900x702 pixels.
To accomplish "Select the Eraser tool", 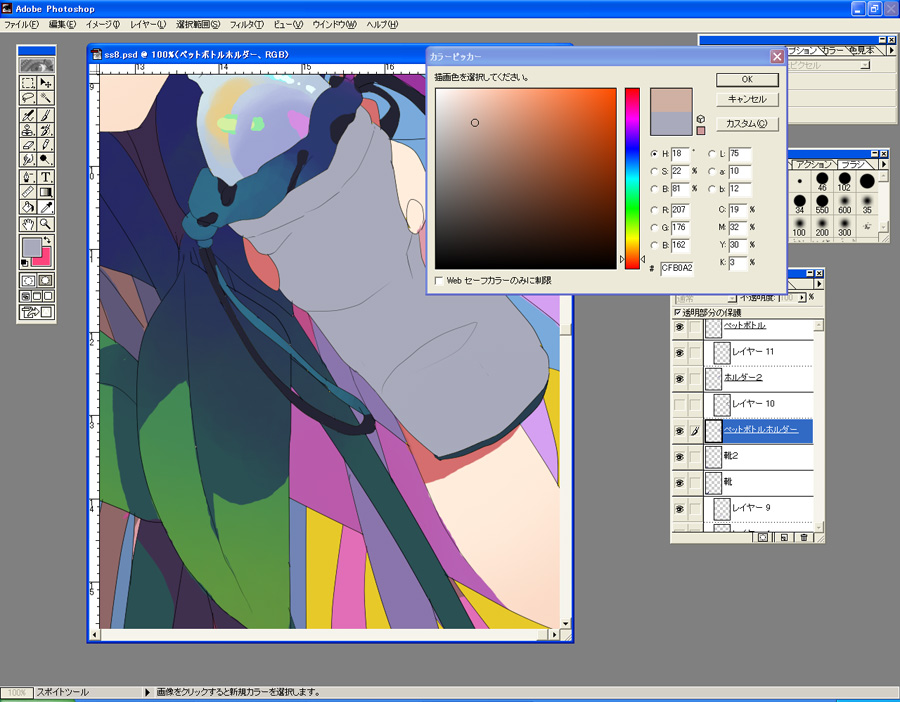I will [28, 145].
